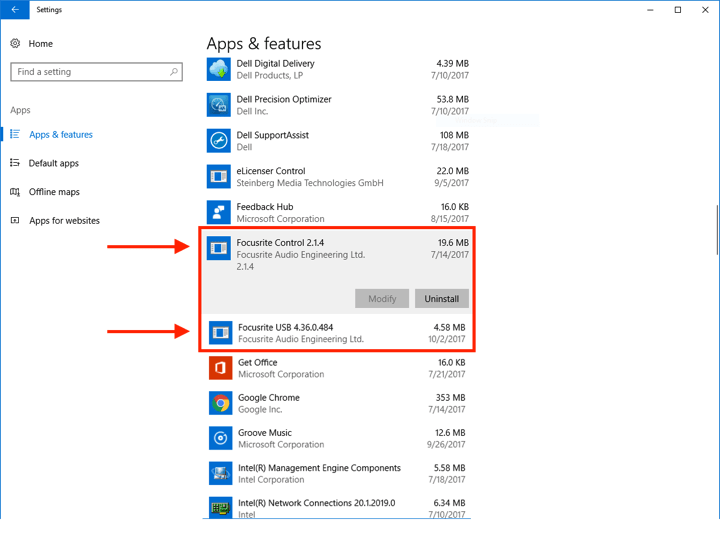This screenshot has height=558, width=720.
Task: Click the Google Chrome icon
Action: pyautogui.click(x=220, y=403)
